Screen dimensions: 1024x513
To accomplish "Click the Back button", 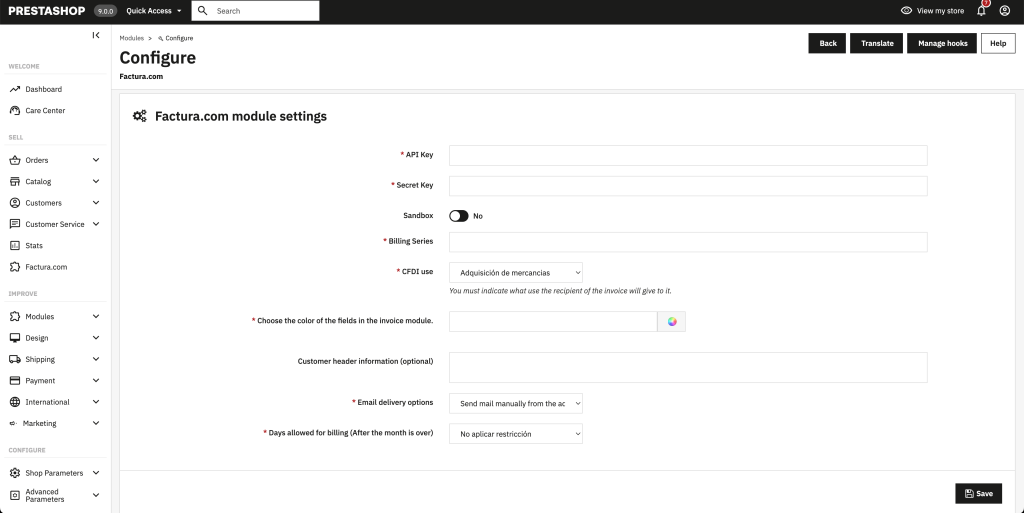I will click(x=827, y=43).
